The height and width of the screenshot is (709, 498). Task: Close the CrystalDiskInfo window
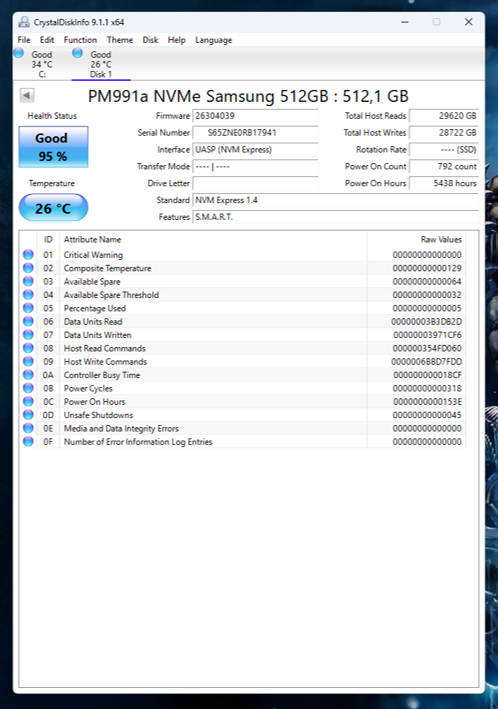point(469,22)
